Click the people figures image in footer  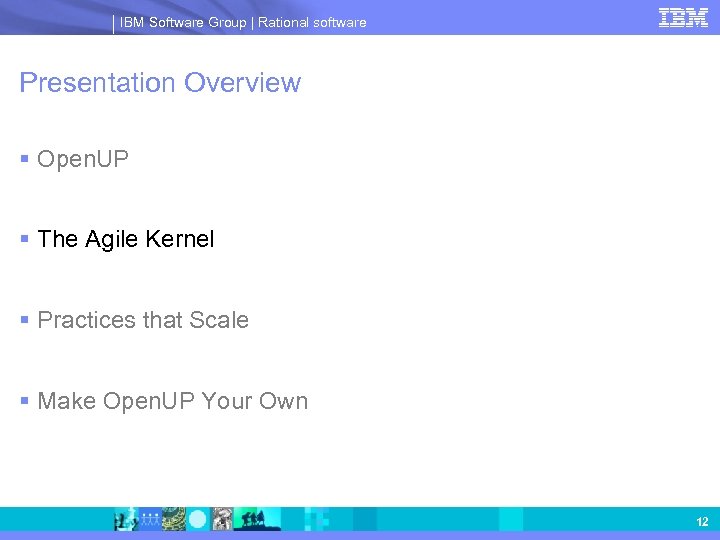(x=150, y=519)
